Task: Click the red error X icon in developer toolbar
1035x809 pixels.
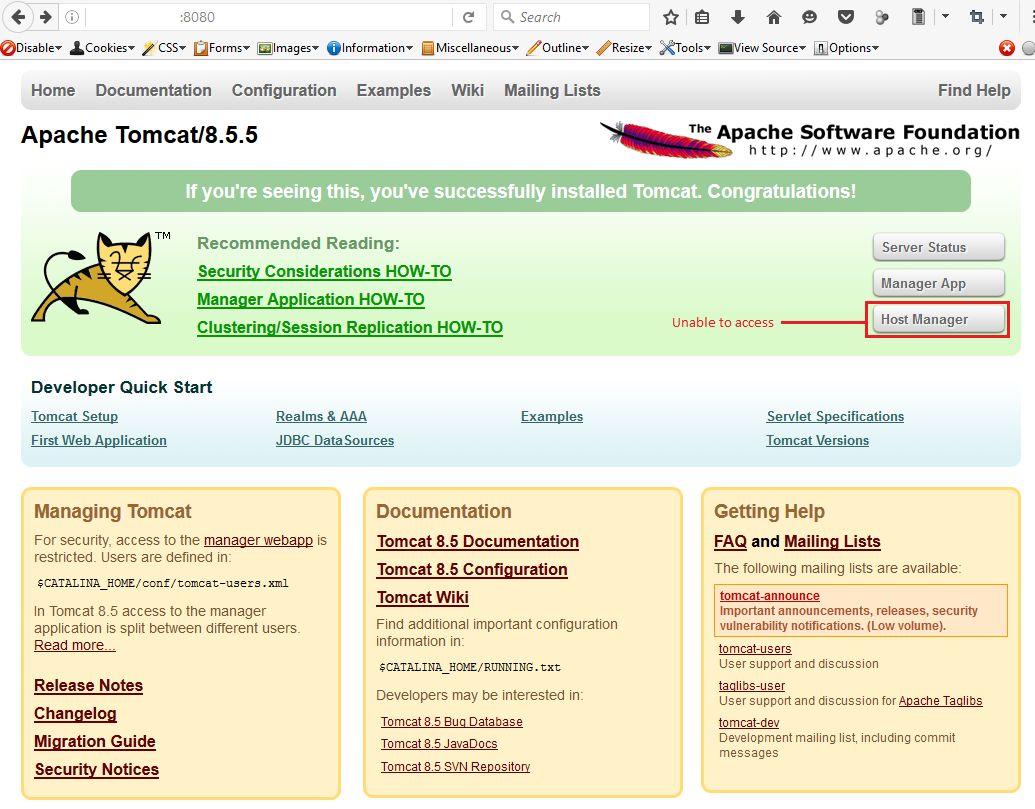Action: click(1007, 48)
